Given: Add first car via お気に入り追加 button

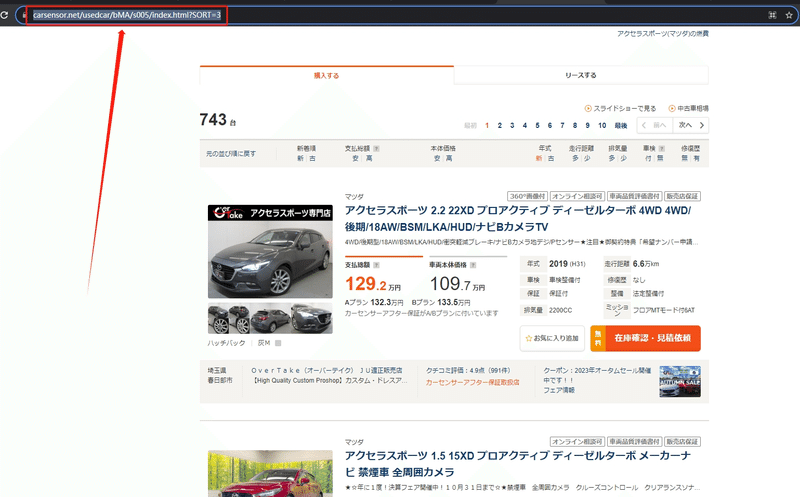Looking at the screenshot, I should click(552, 338).
